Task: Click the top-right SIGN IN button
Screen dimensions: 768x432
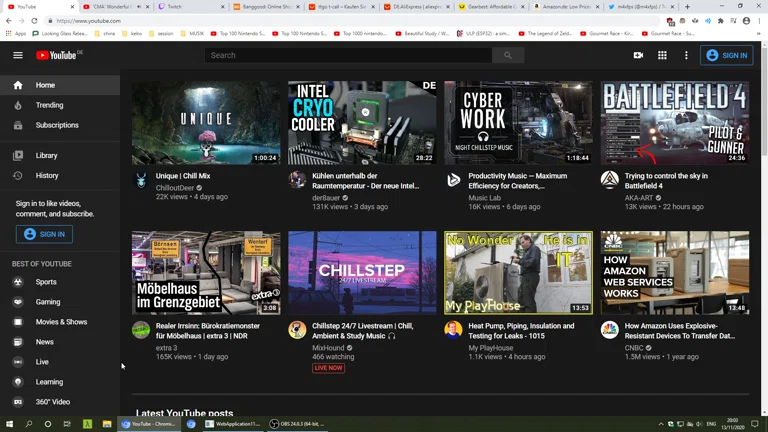Action: [x=727, y=55]
